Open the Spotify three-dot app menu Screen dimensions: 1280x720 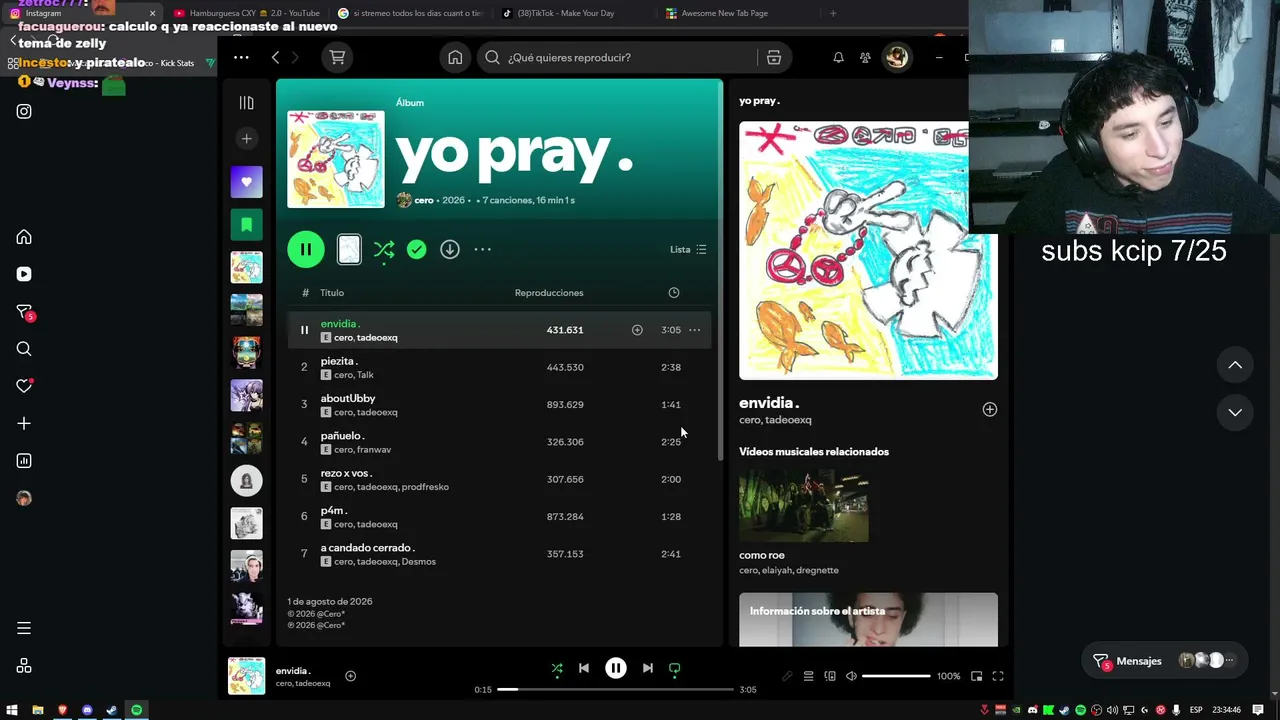(x=241, y=57)
